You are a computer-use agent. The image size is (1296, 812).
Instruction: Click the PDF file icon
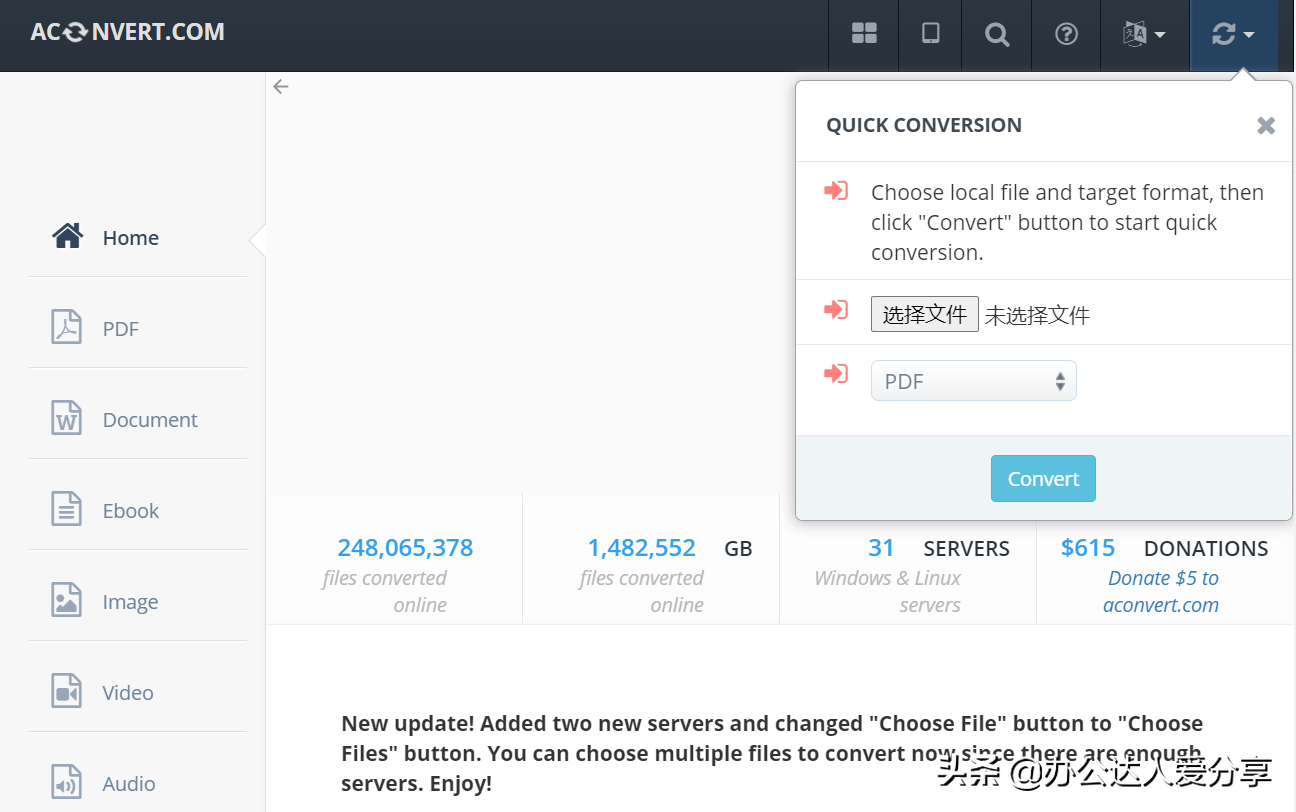click(66, 327)
